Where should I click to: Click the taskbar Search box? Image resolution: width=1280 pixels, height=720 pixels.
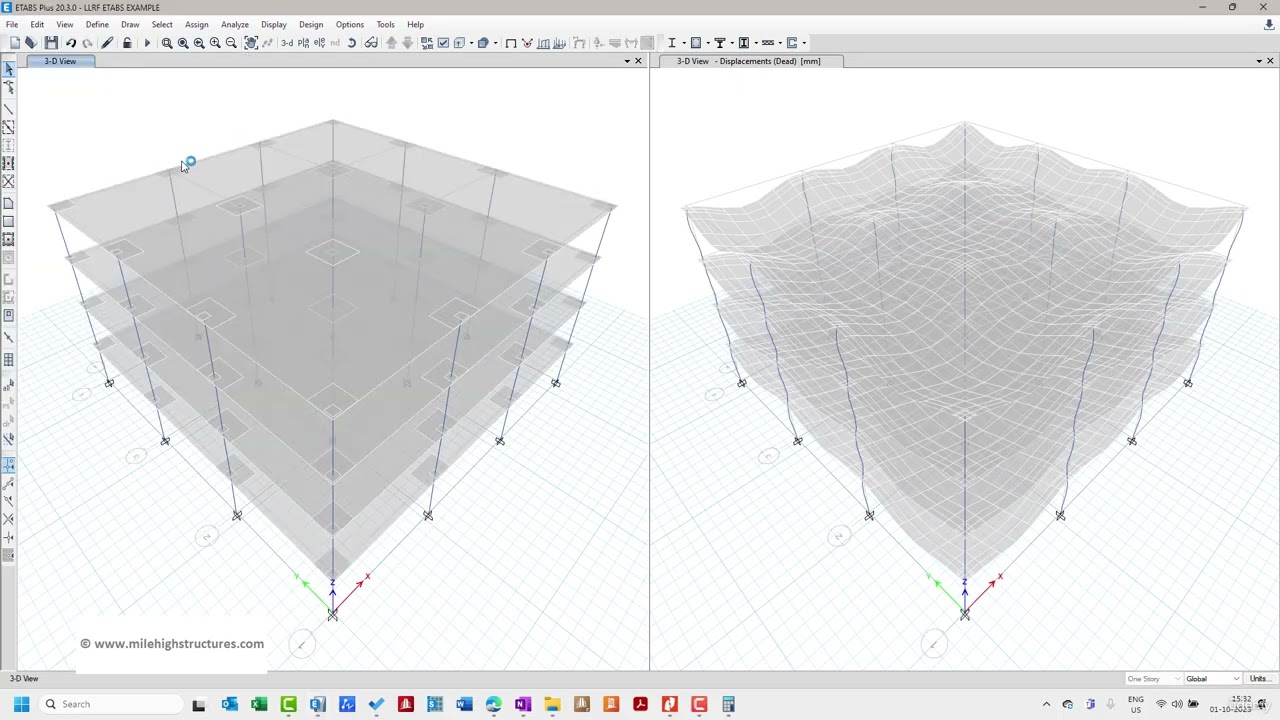[x=109, y=704]
